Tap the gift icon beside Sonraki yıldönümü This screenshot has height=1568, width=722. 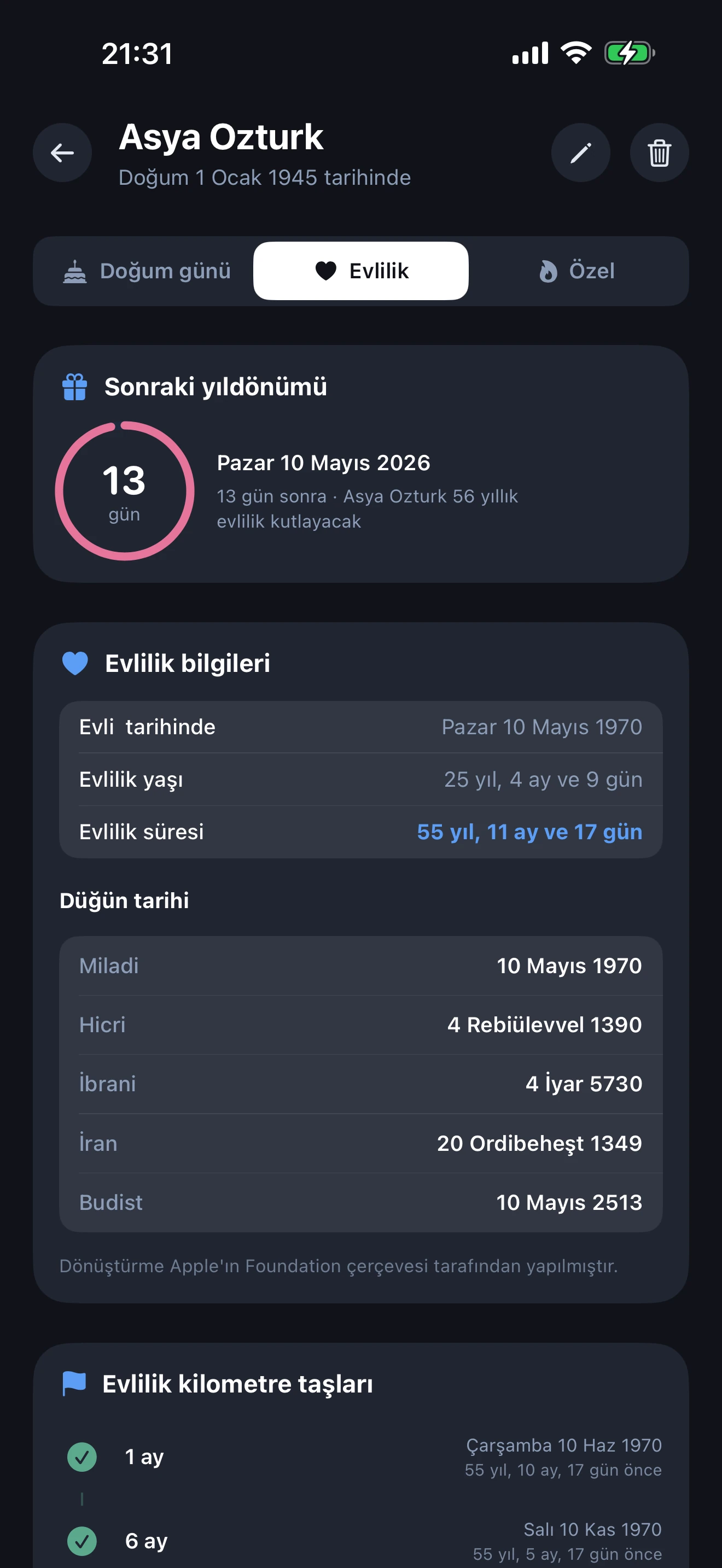75,387
